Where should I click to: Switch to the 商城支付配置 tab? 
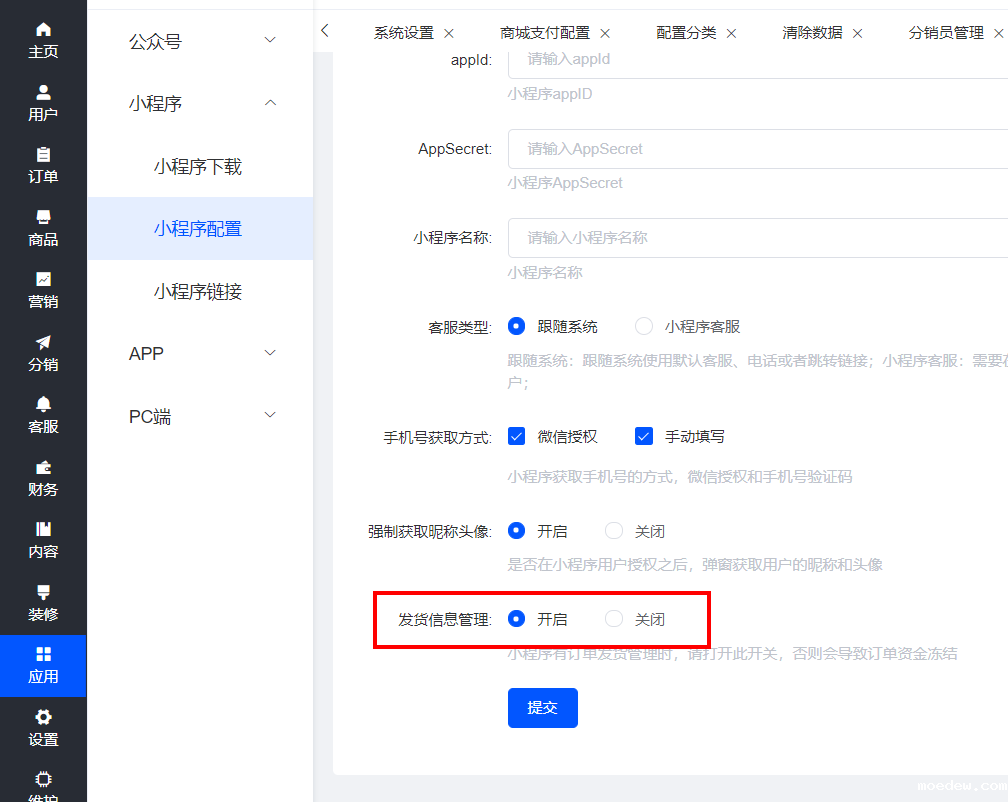click(545, 33)
